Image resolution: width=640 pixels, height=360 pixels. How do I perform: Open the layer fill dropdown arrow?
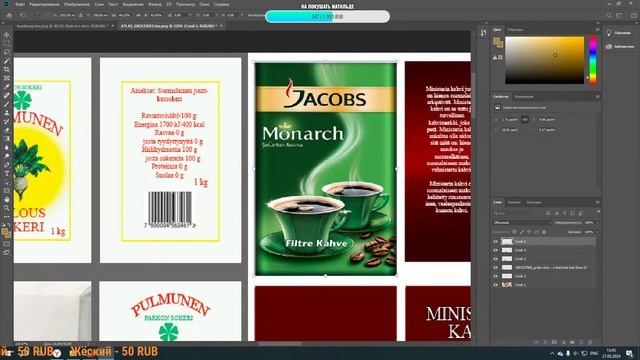598,232
